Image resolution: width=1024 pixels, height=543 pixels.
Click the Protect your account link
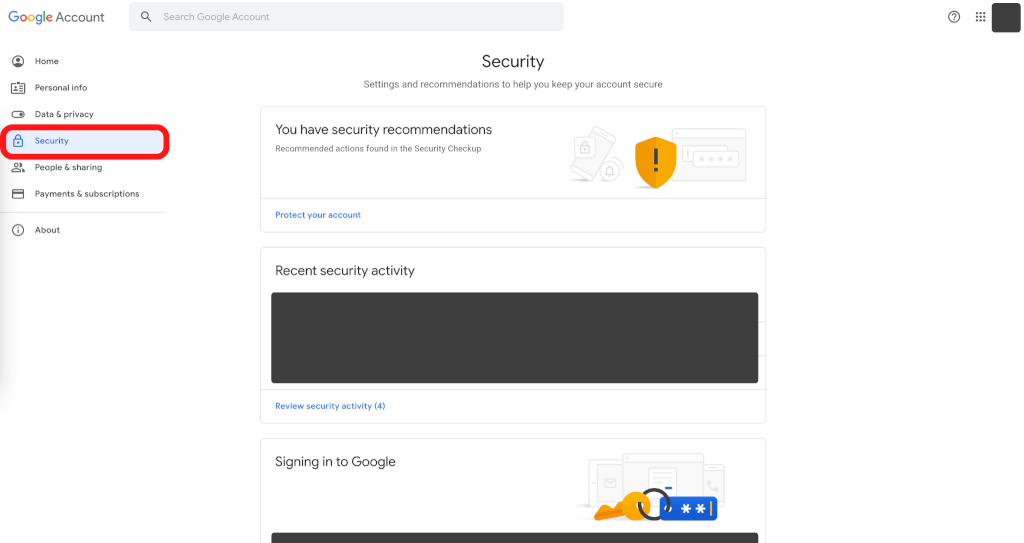[x=318, y=215]
